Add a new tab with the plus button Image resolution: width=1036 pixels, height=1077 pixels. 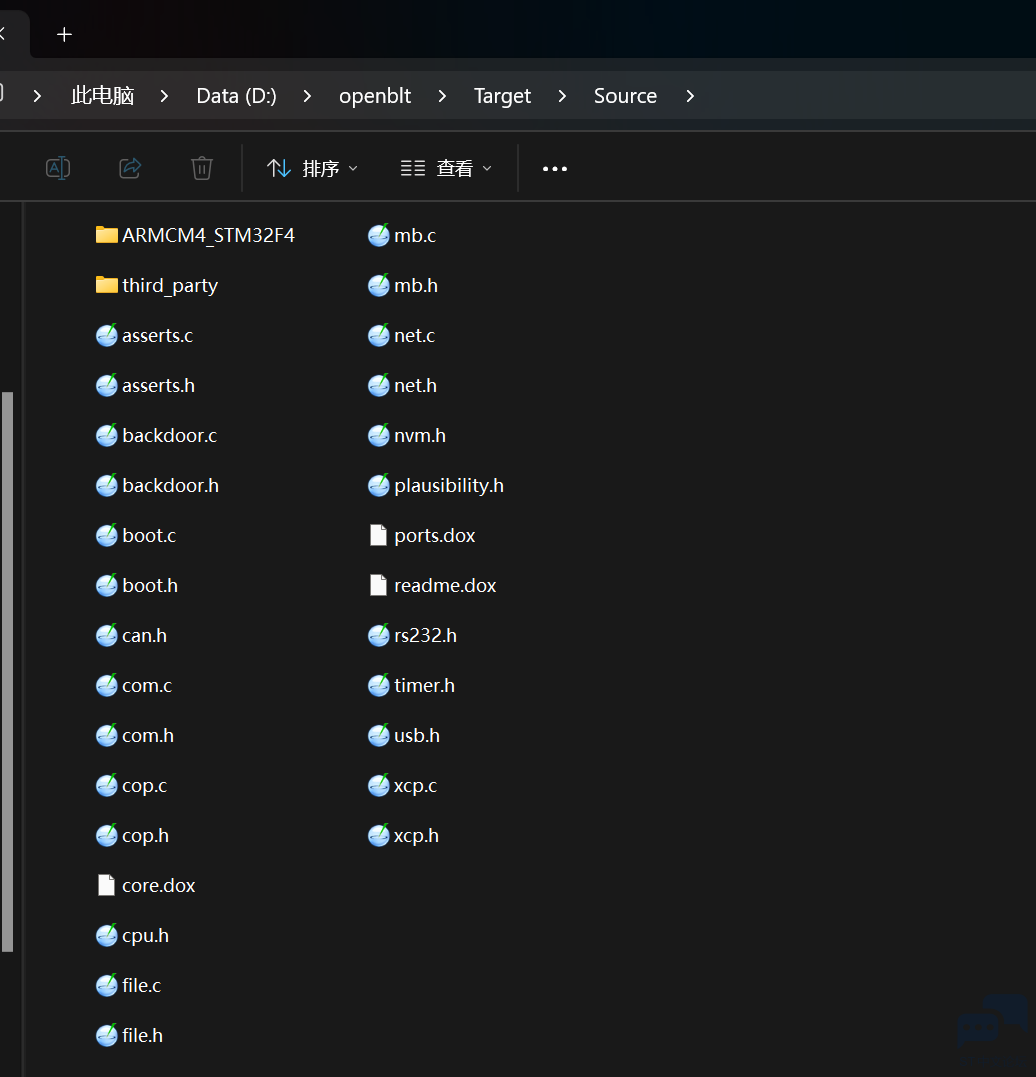tap(65, 34)
